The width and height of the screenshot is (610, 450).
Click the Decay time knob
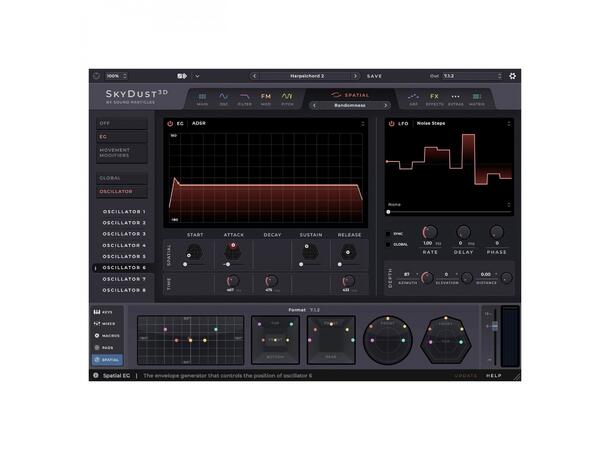[x=271, y=280]
